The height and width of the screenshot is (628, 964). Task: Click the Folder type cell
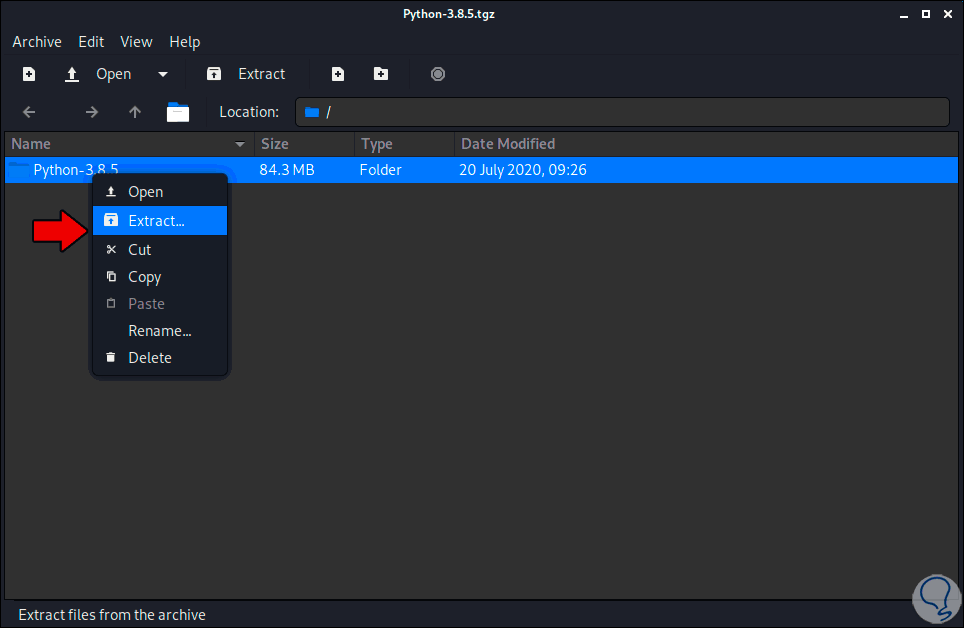click(x=381, y=170)
